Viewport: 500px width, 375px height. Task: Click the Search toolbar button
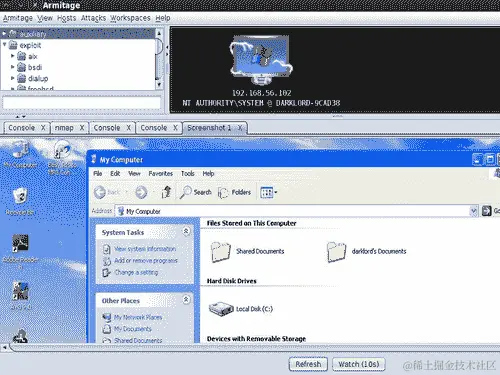tap(196, 192)
